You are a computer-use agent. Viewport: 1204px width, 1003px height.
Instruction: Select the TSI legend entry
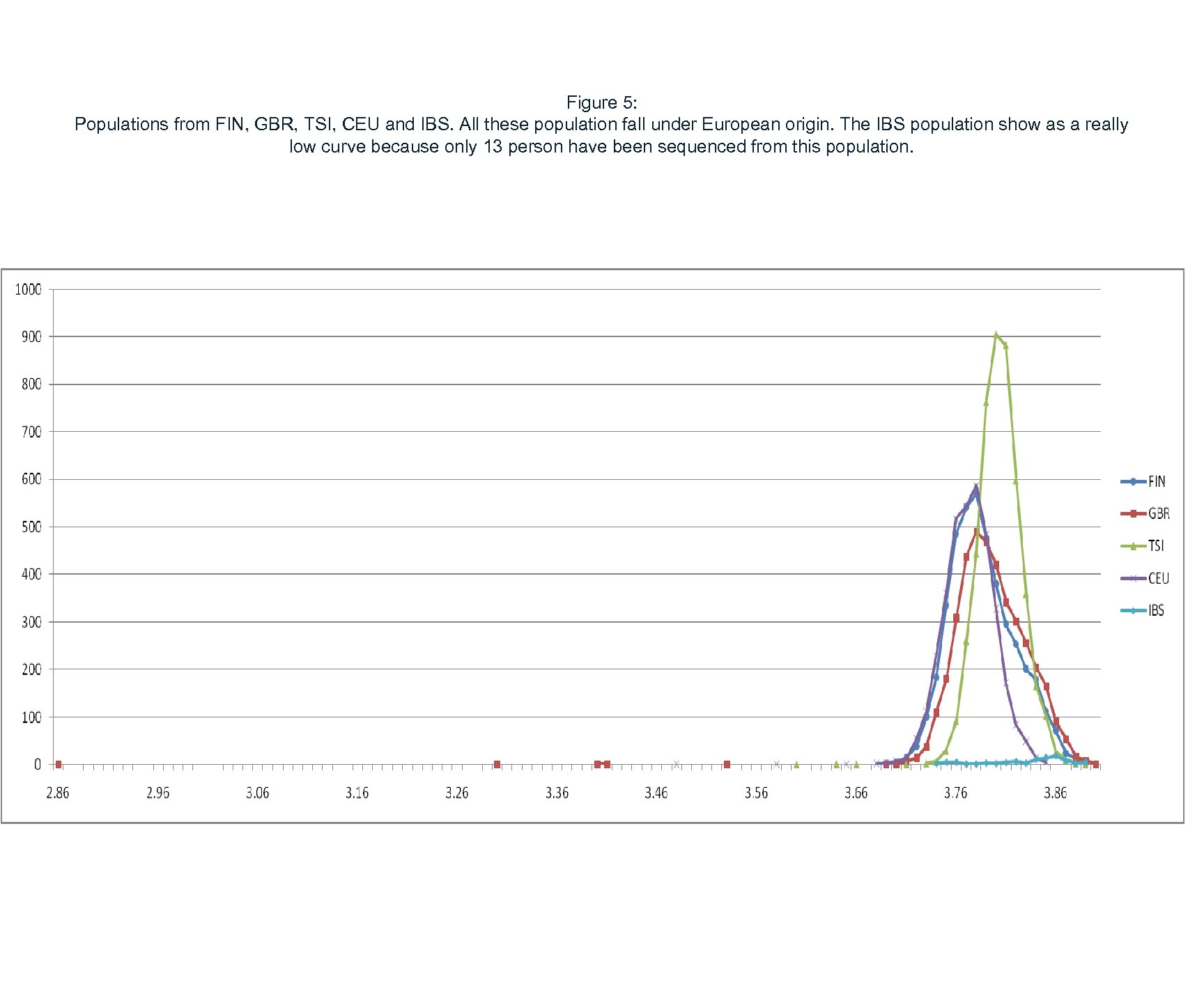[1143, 546]
